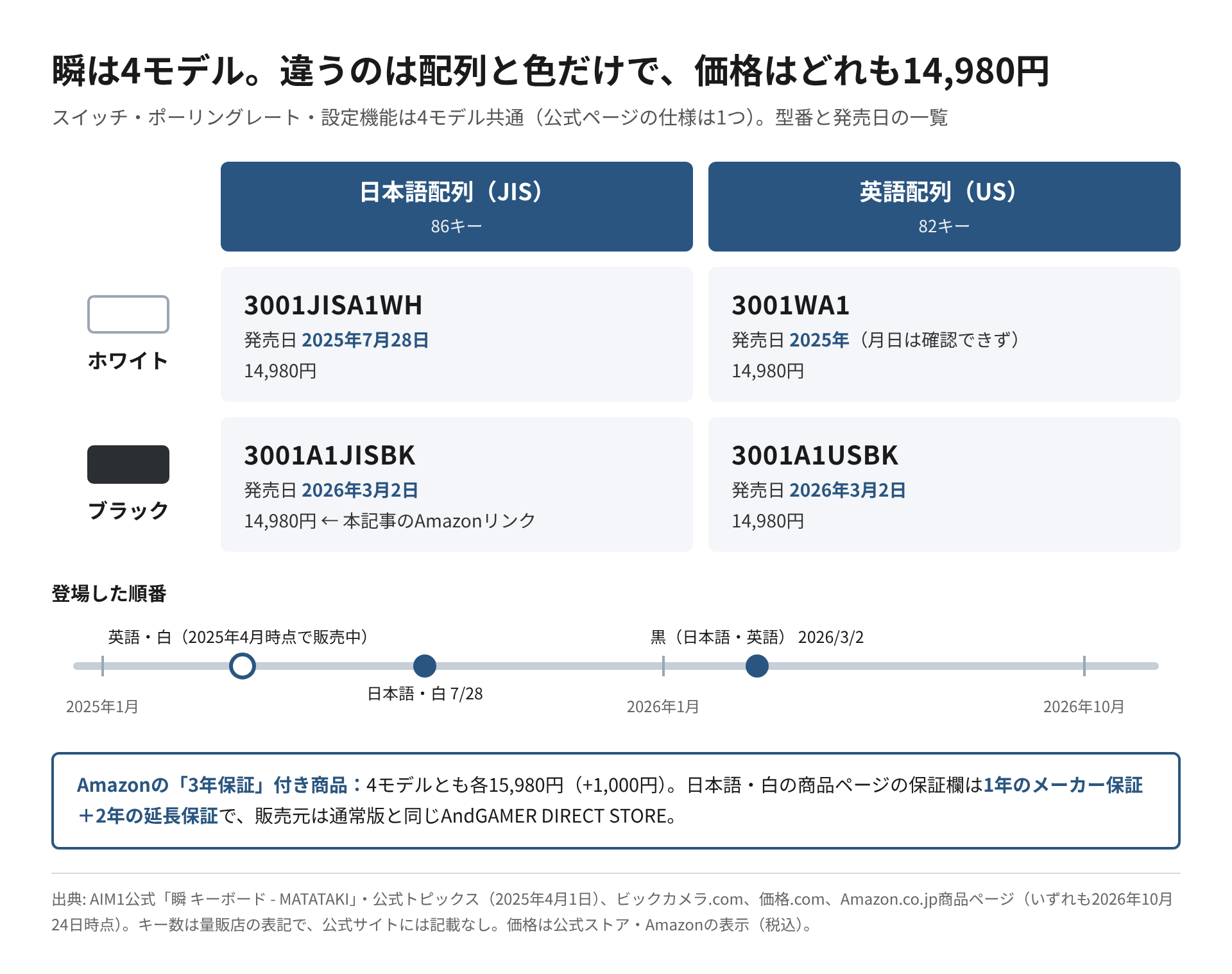
Task: Click the hollow timeline marker for 英語・白
Action: coord(243,666)
